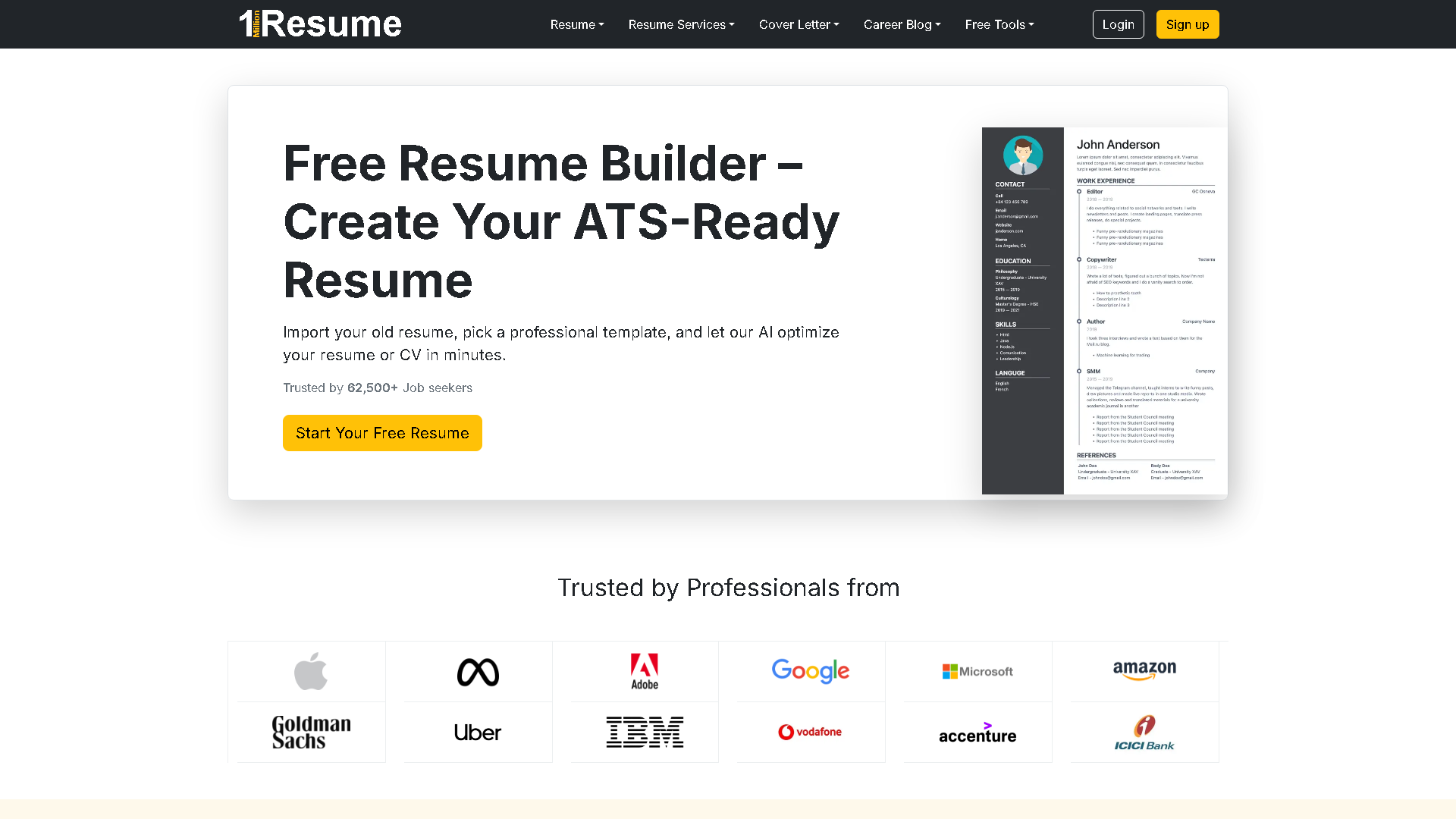Click the Start Your Free Resume button

tap(382, 433)
